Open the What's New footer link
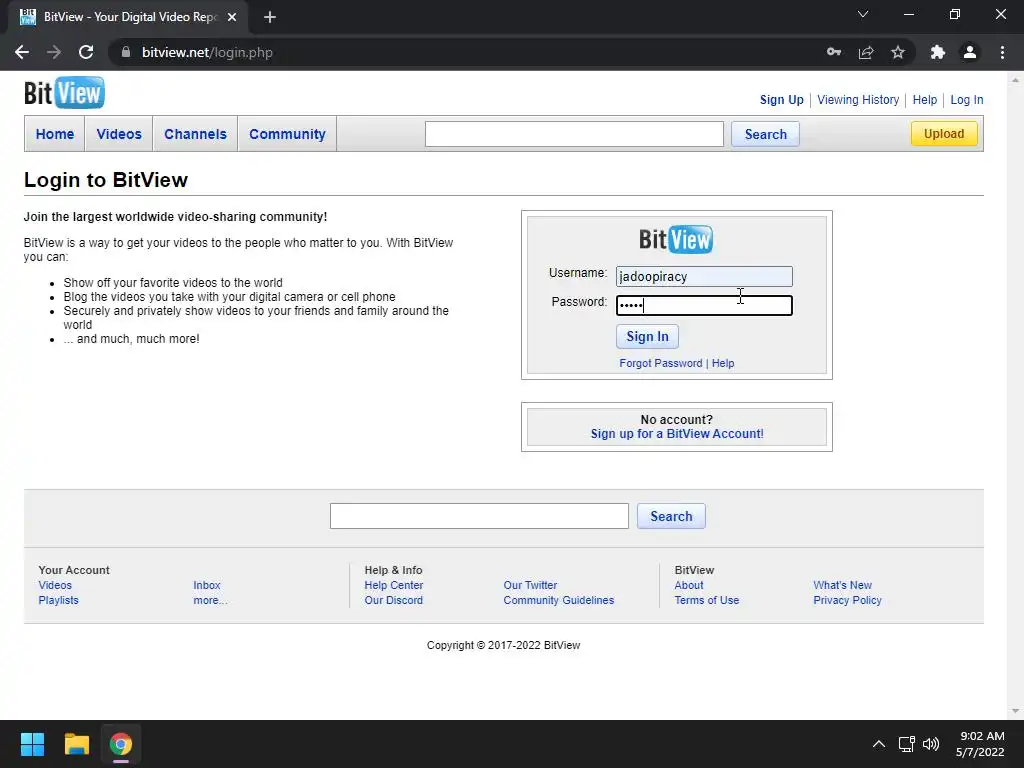Screen dimensions: 1024x768 click(842, 585)
